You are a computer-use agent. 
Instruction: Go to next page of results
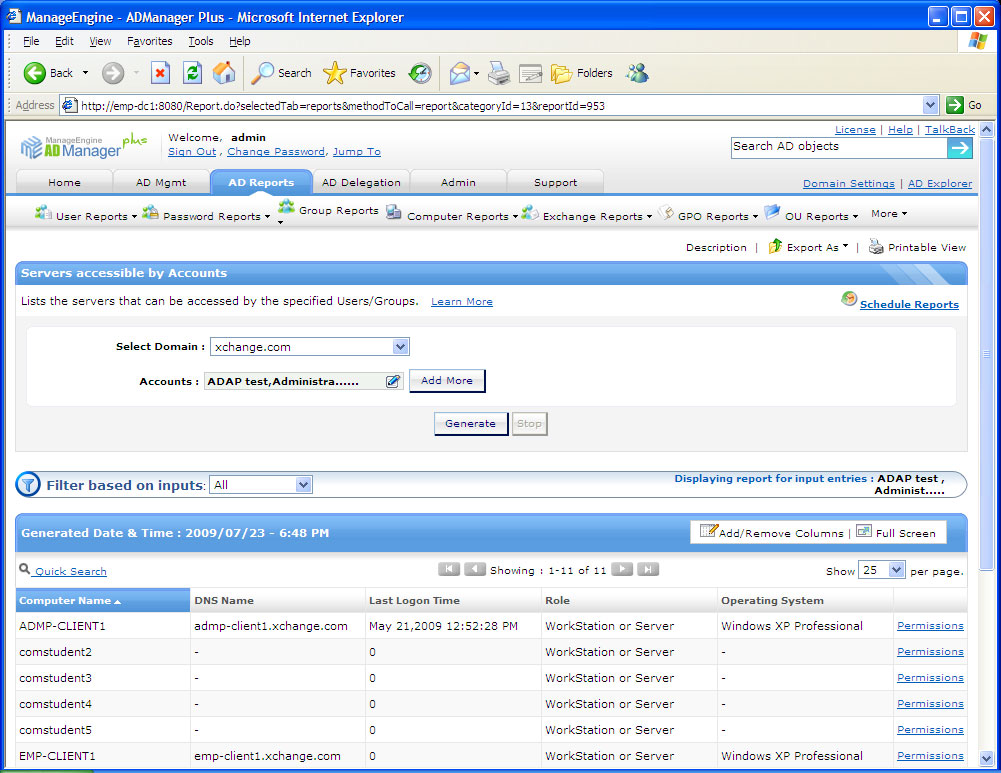click(622, 569)
